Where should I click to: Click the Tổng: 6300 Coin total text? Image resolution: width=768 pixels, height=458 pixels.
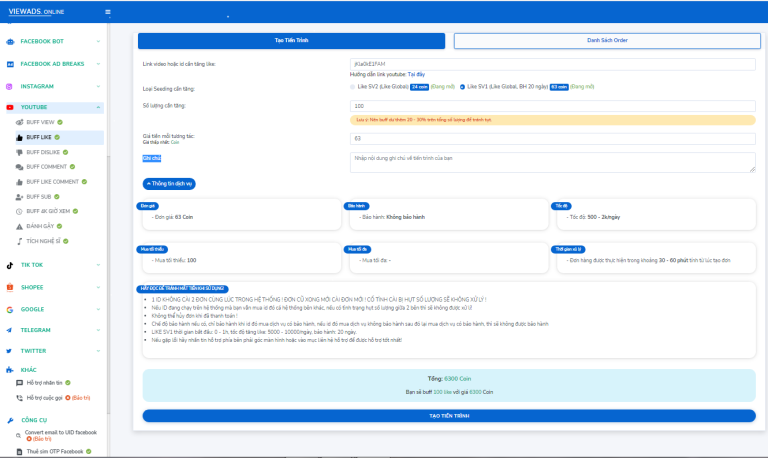coord(449,379)
